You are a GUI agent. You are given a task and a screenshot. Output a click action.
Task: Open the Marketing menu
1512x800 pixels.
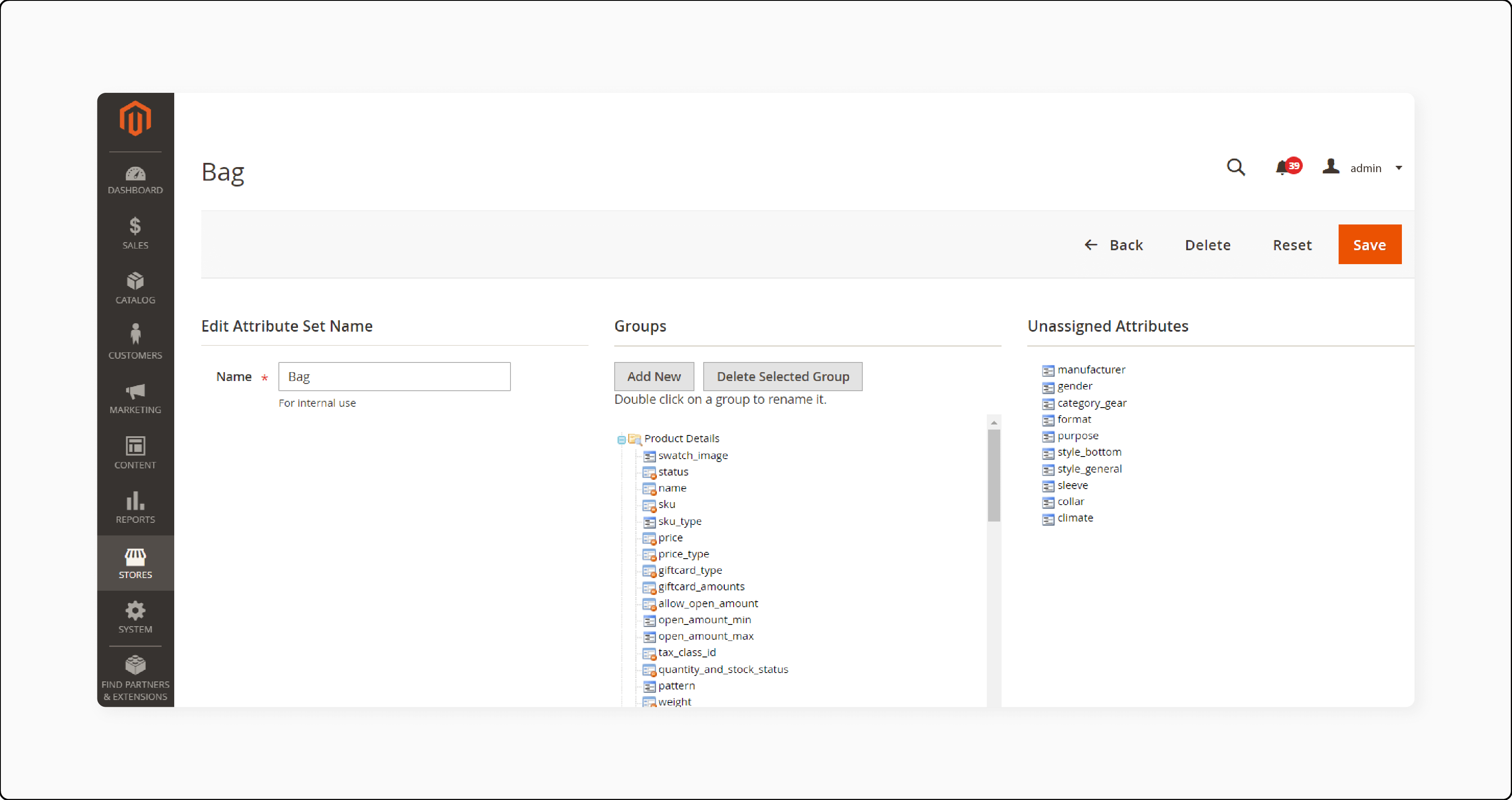tap(135, 399)
